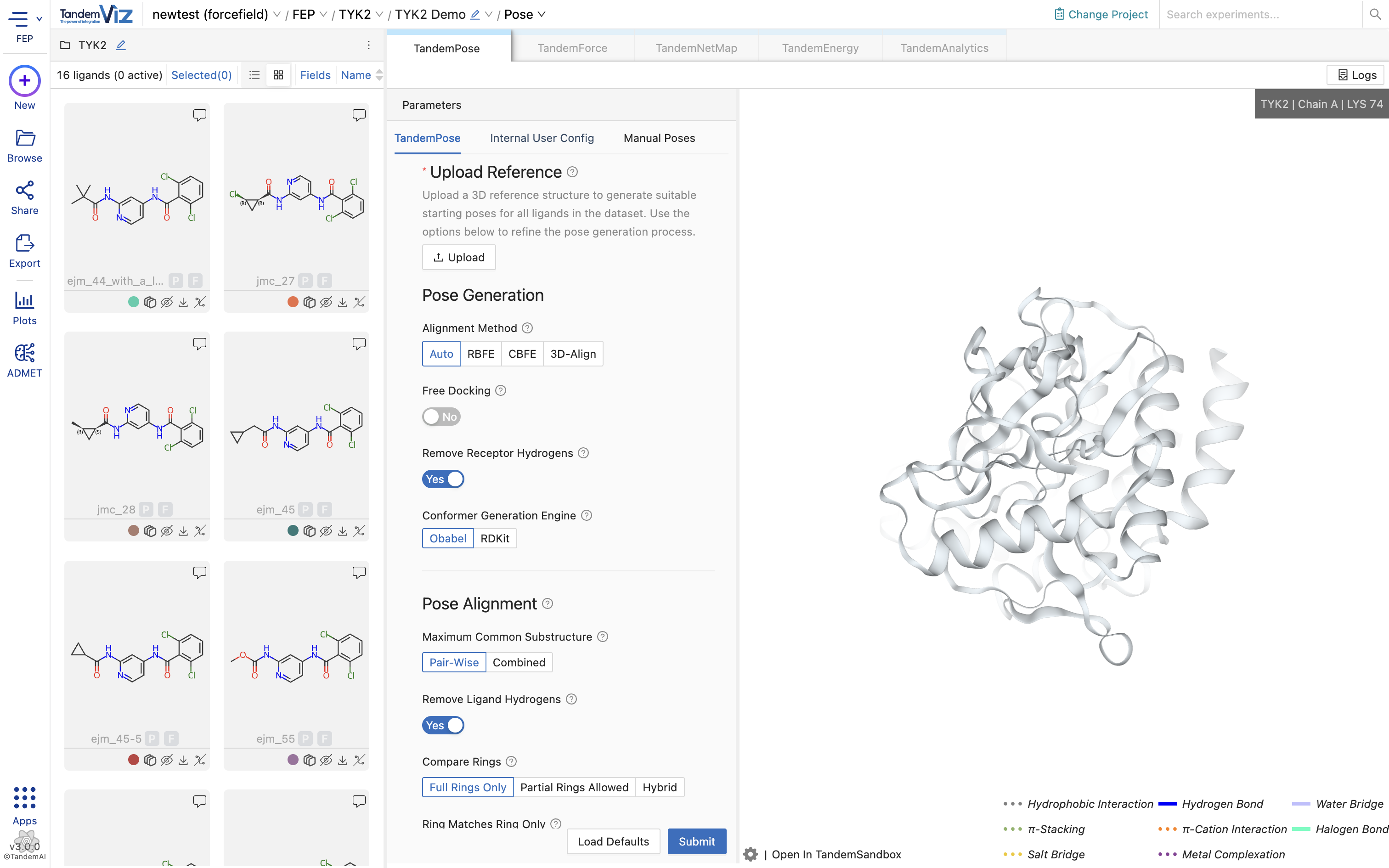Select RBFE alignment method
The image size is (1389, 868).
(480, 354)
